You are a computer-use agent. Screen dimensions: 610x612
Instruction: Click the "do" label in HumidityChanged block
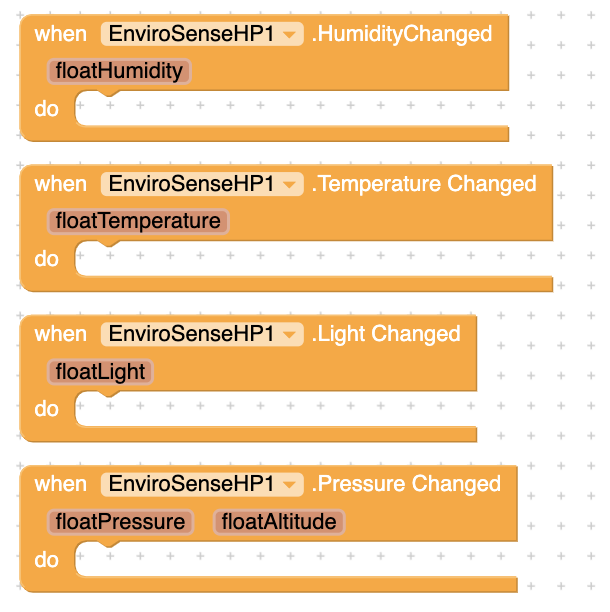(x=47, y=109)
